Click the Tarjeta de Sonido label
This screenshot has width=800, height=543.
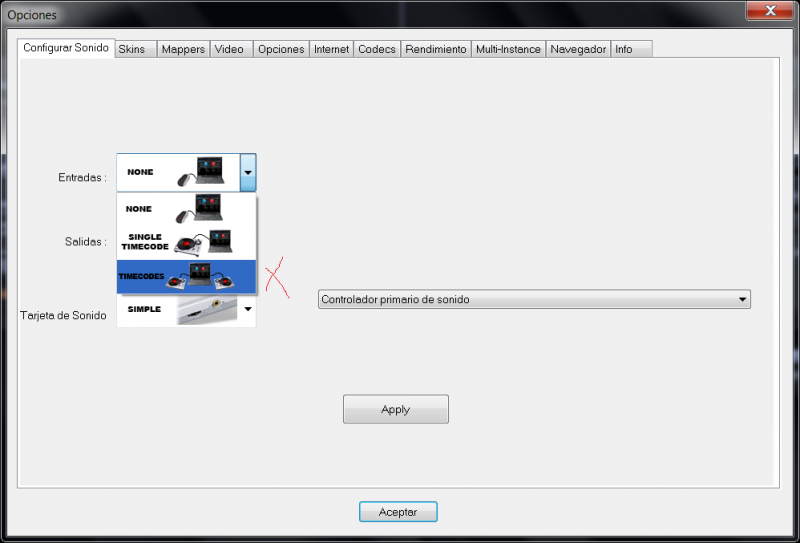pos(63,315)
